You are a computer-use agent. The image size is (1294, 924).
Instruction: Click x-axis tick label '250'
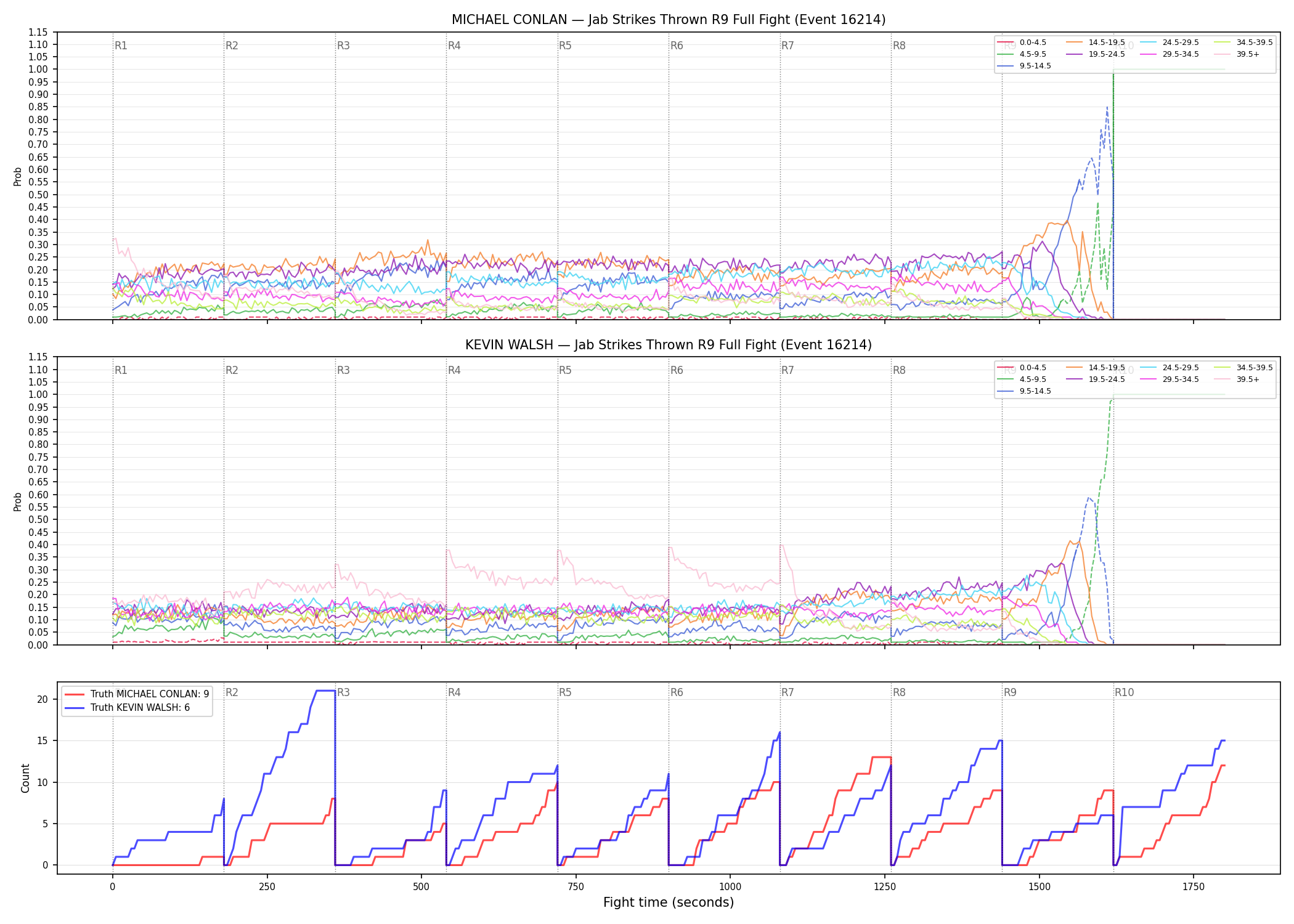267,887
